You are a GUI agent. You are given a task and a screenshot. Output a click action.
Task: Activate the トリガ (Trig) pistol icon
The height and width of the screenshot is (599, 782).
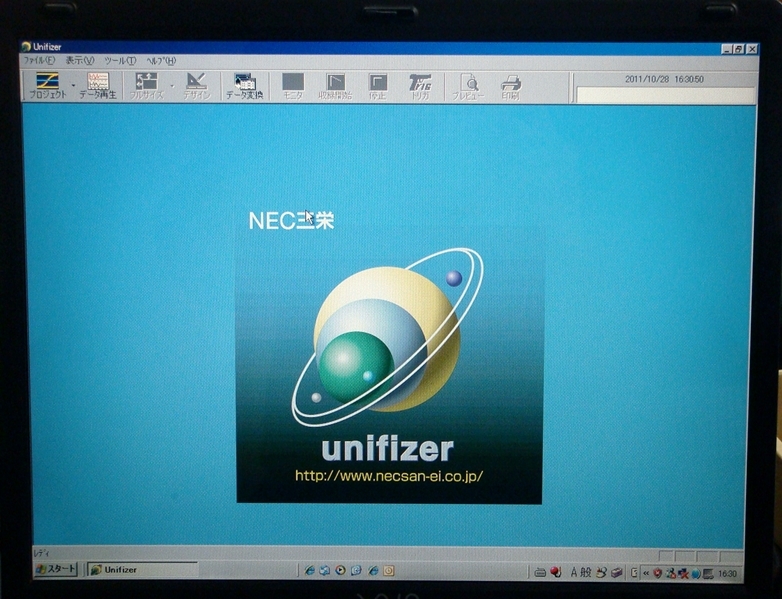click(420, 86)
